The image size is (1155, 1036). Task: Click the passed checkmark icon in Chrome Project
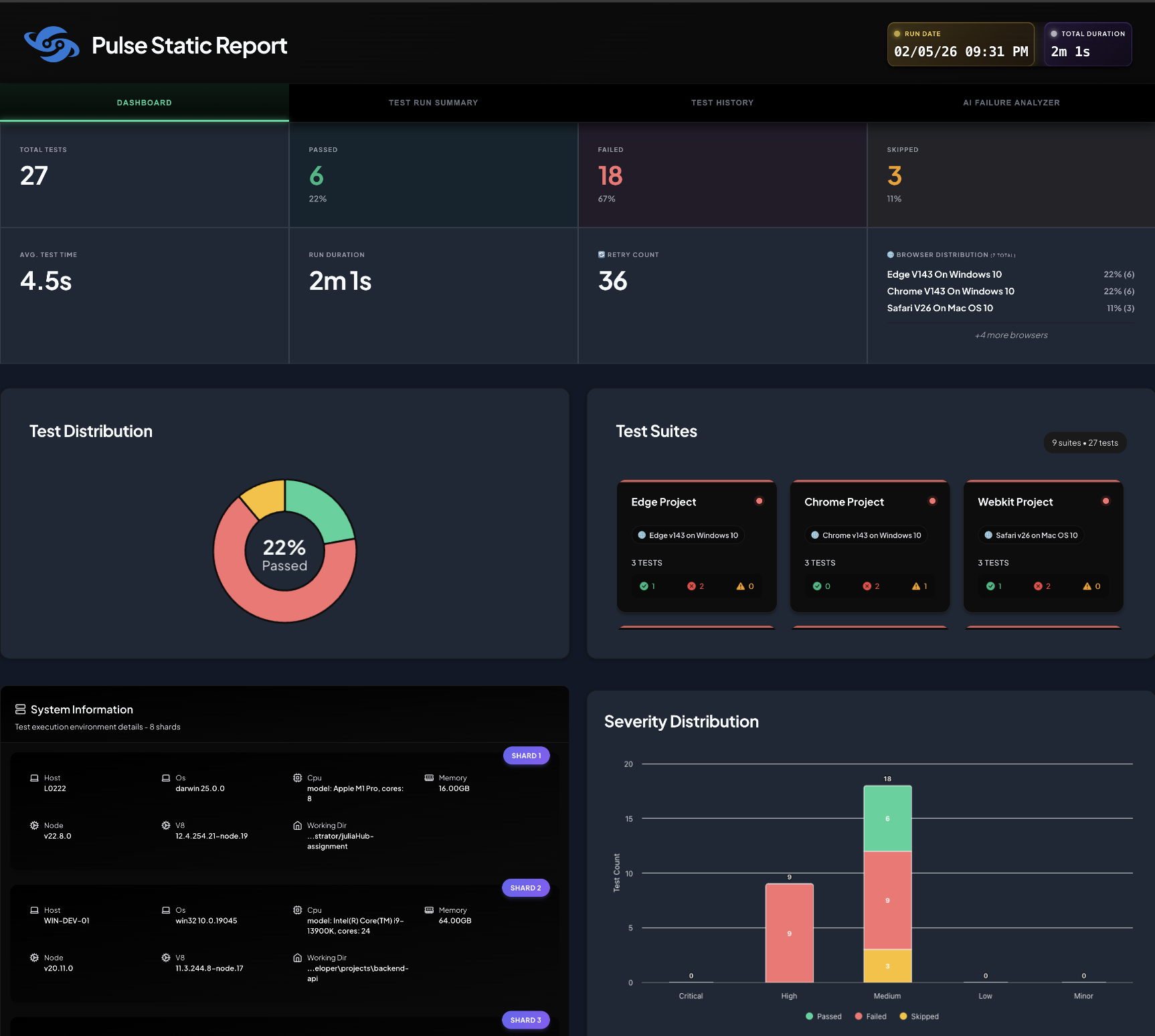tap(816, 586)
